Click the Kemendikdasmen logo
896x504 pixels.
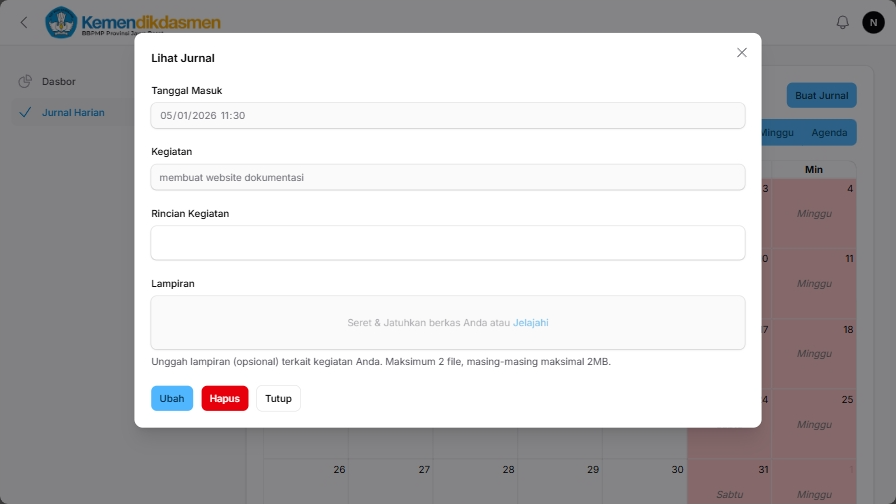click(x=133, y=22)
